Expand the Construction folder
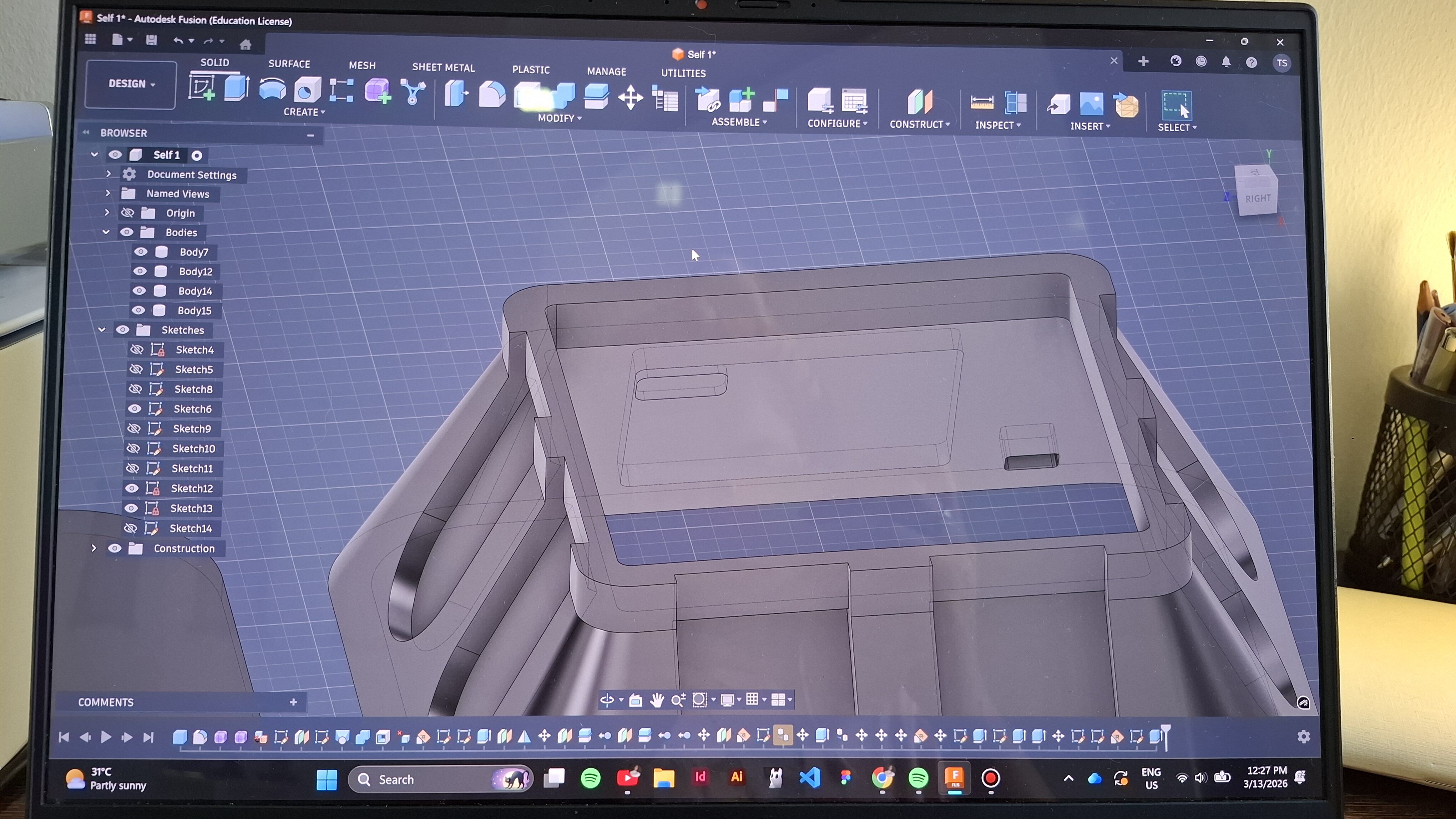This screenshot has height=819, width=1456. pos(94,548)
